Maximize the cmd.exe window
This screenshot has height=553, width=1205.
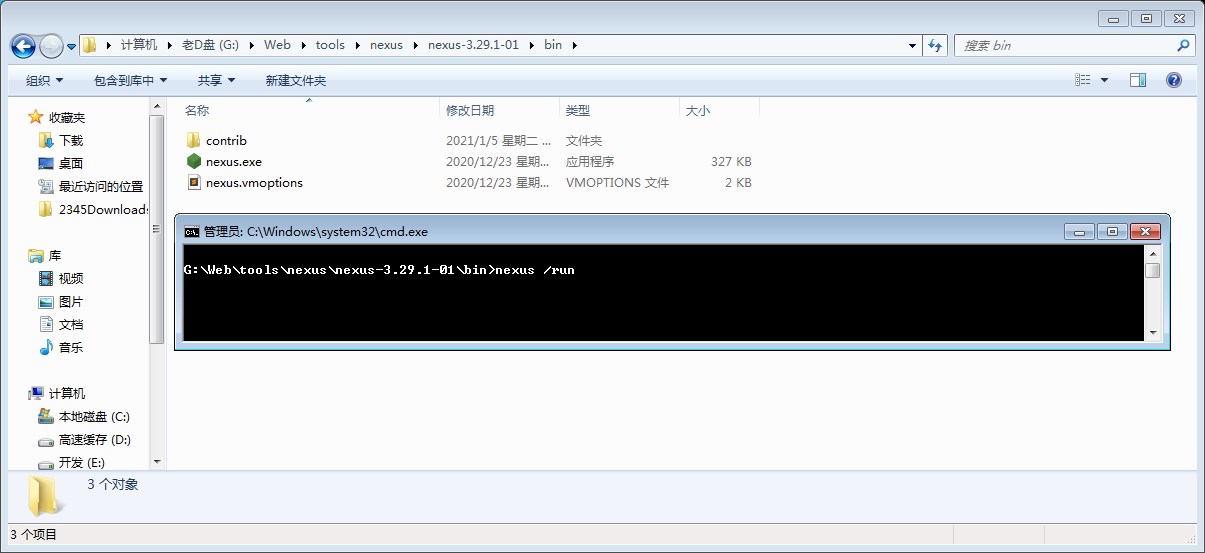1112,231
